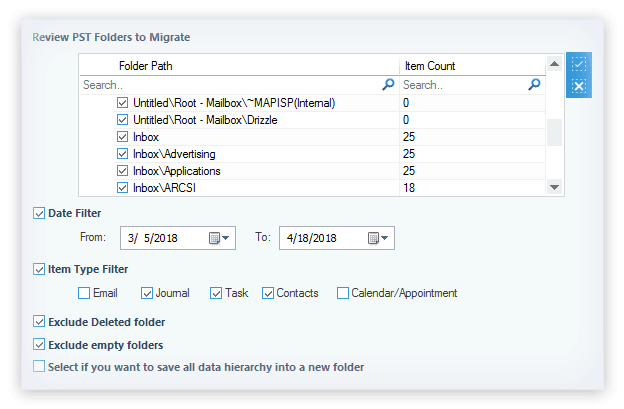This screenshot has height=409, width=624.
Task: Open the From date calendar picker
Action: tap(219, 238)
